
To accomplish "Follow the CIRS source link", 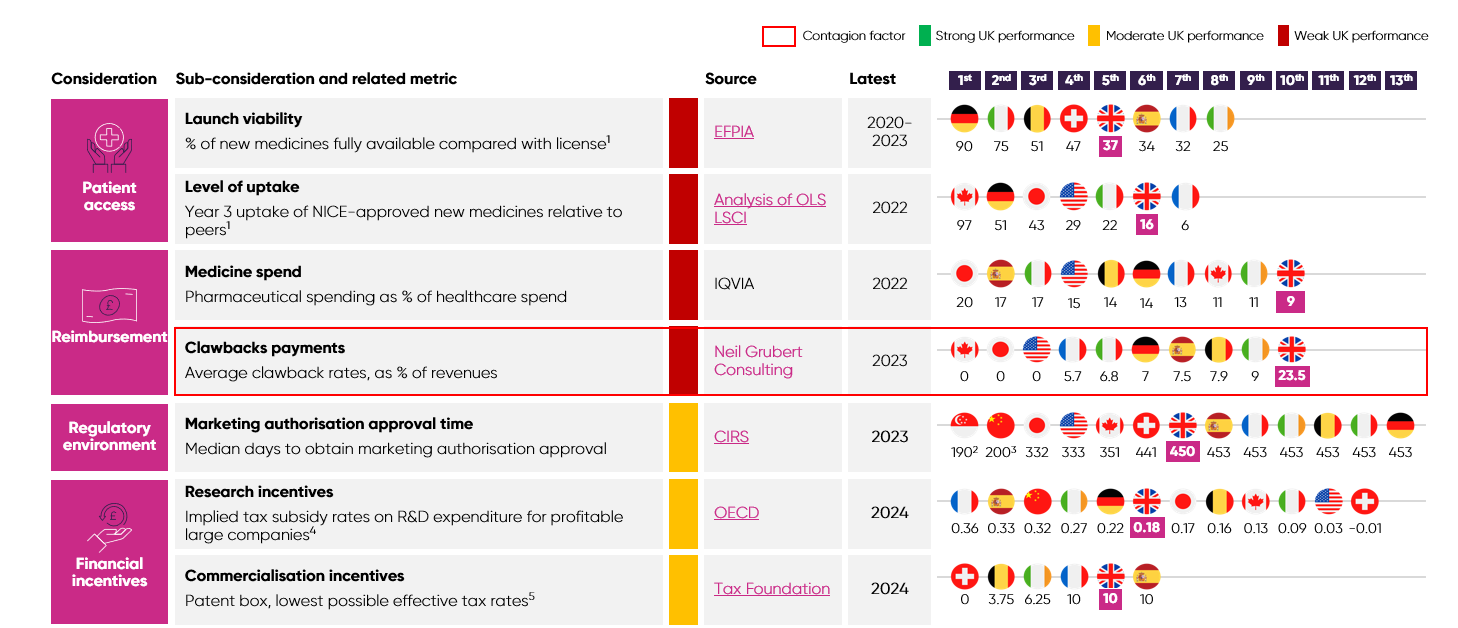I will click(731, 437).
